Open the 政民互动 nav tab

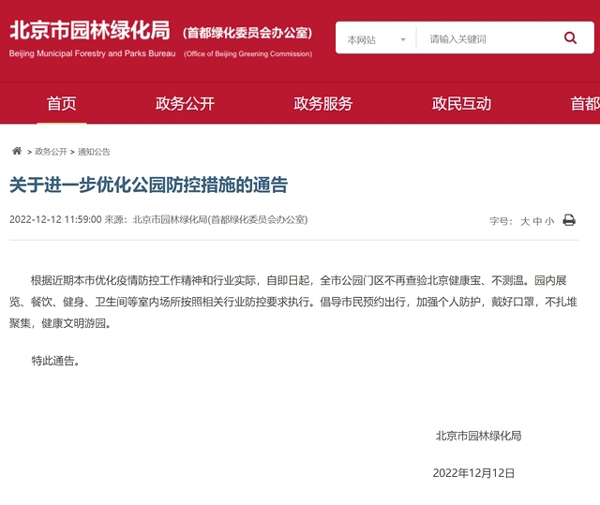click(461, 104)
